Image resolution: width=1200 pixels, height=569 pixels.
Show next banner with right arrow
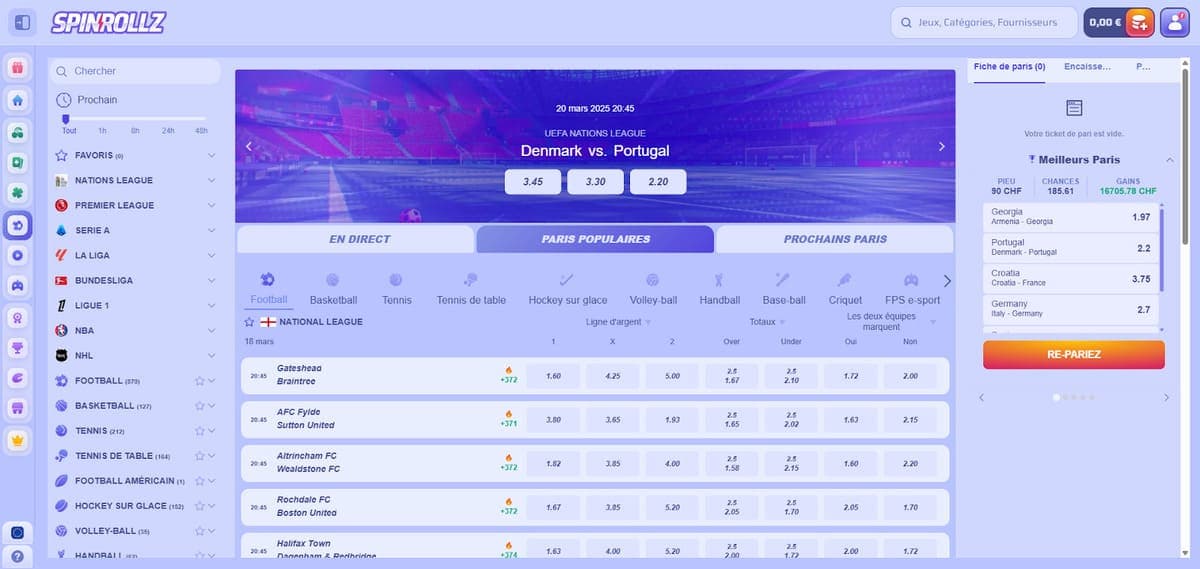click(941, 146)
